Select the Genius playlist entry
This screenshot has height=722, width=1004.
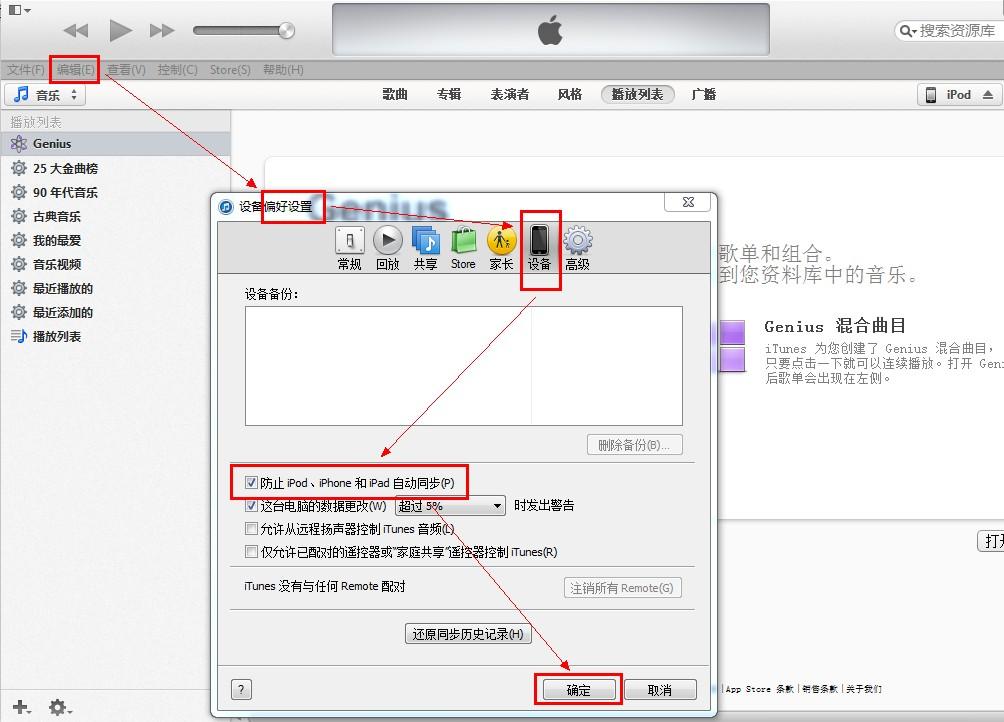pos(115,144)
